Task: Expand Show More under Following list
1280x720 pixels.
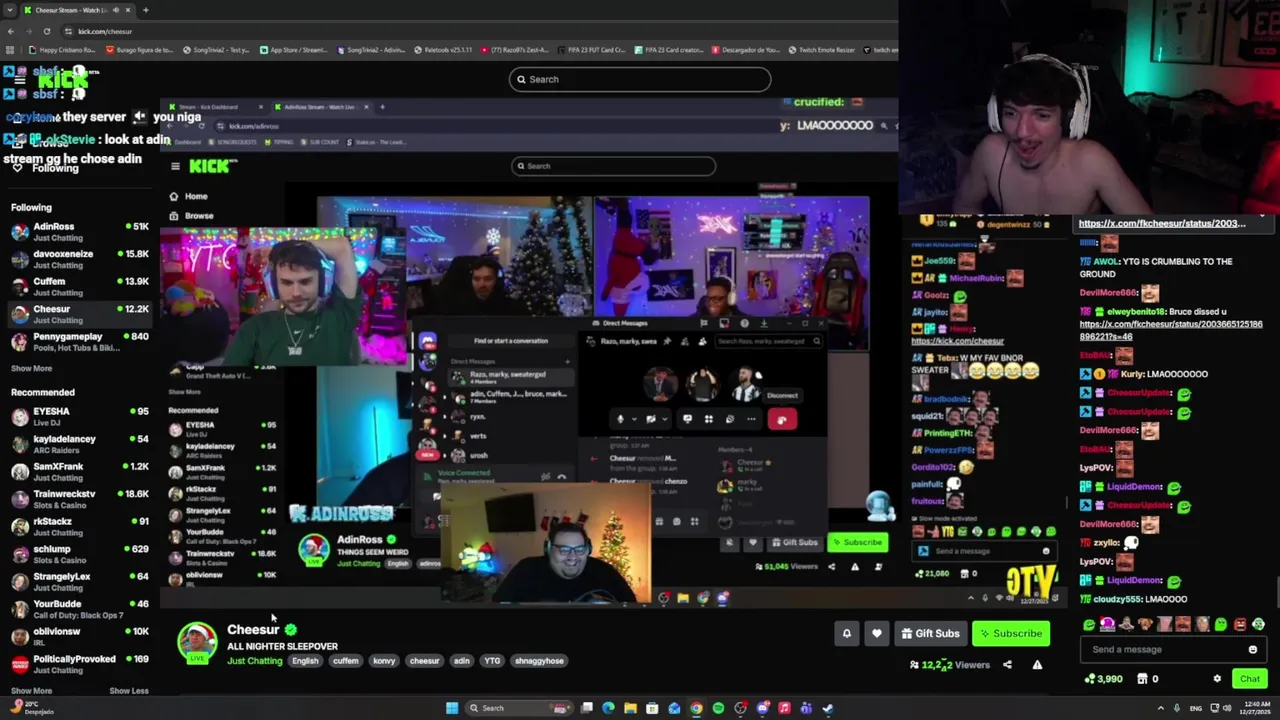Action: tap(31, 369)
